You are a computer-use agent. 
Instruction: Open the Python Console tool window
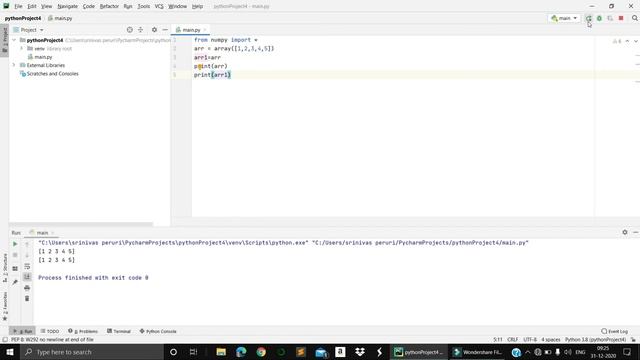(158, 331)
